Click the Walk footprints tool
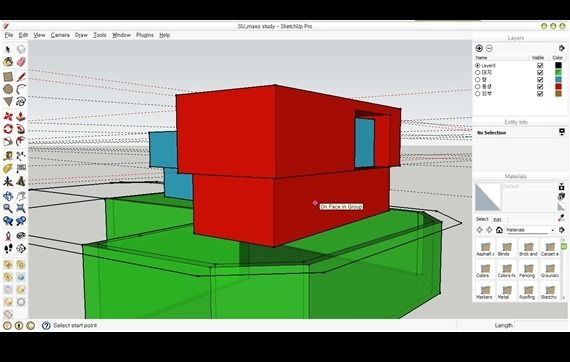Image resolution: width=570 pixels, height=362 pixels. pos(8,249)
